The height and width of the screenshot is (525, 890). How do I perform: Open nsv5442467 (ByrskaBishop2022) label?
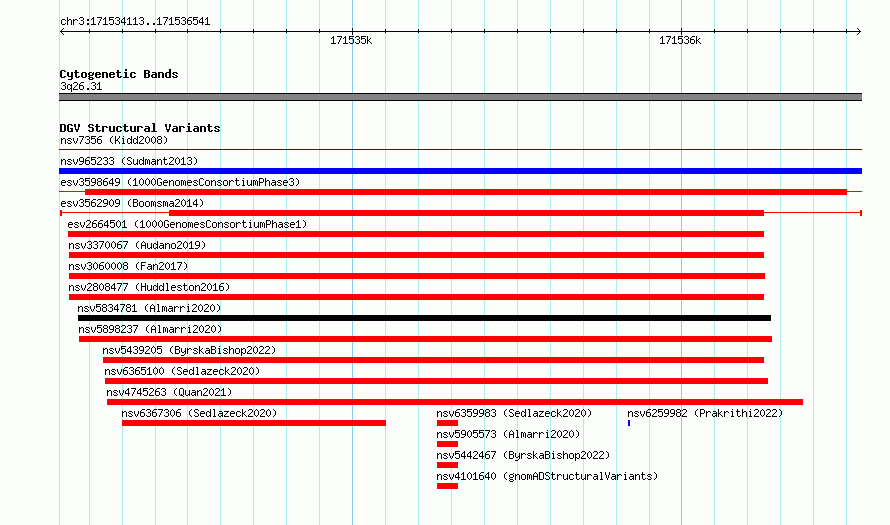[523, 455]
